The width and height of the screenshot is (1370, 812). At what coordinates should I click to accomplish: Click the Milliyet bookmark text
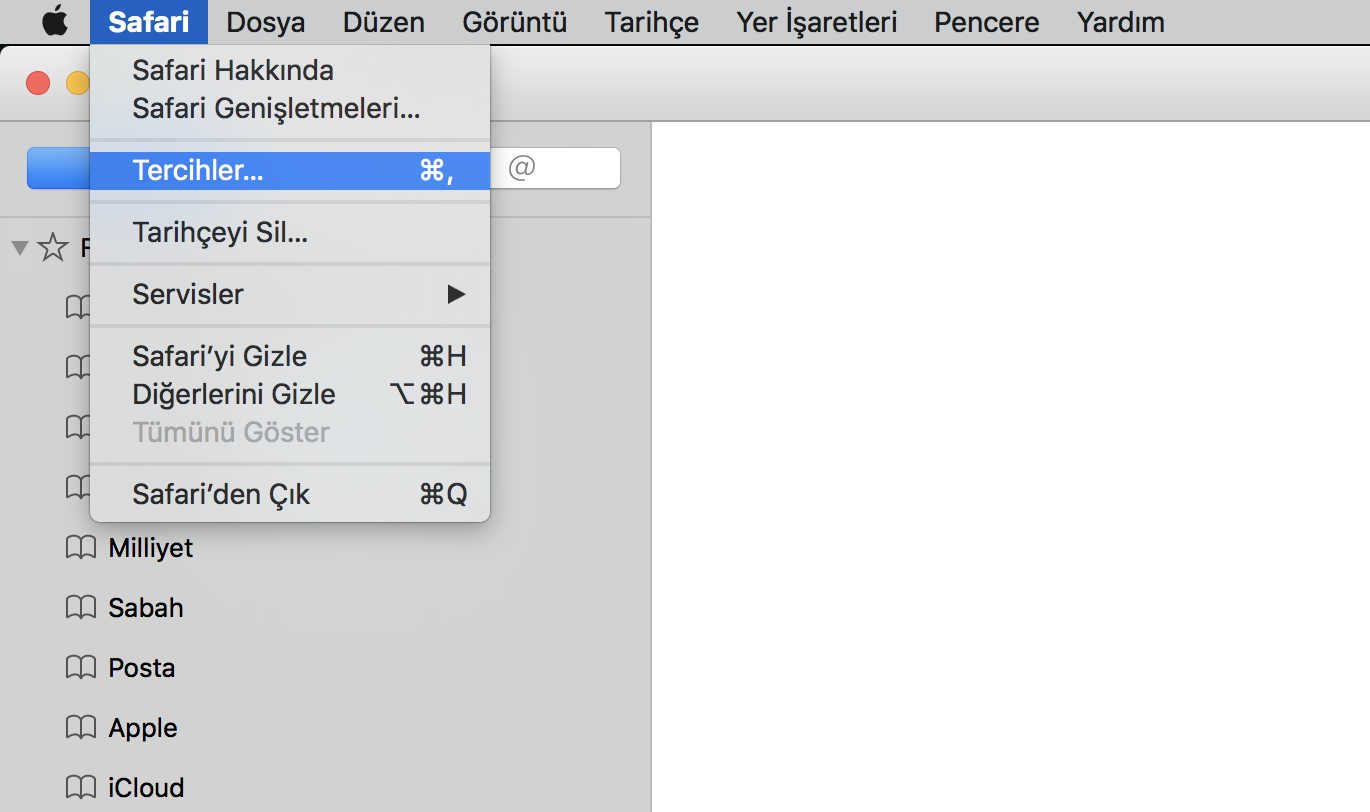(151, 548)
